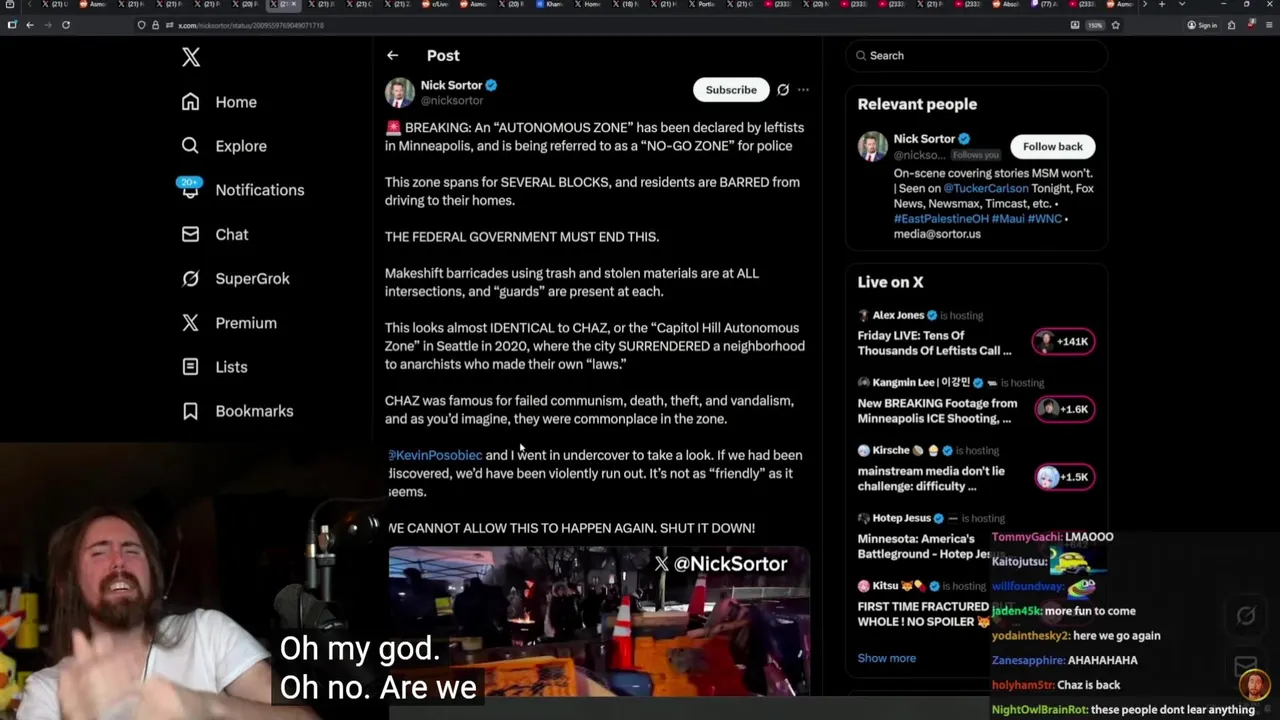This screenshot has width=1280, height=720.
Task: Join Kirsche live with +1.5K listeners
Action: (1064, 477)
